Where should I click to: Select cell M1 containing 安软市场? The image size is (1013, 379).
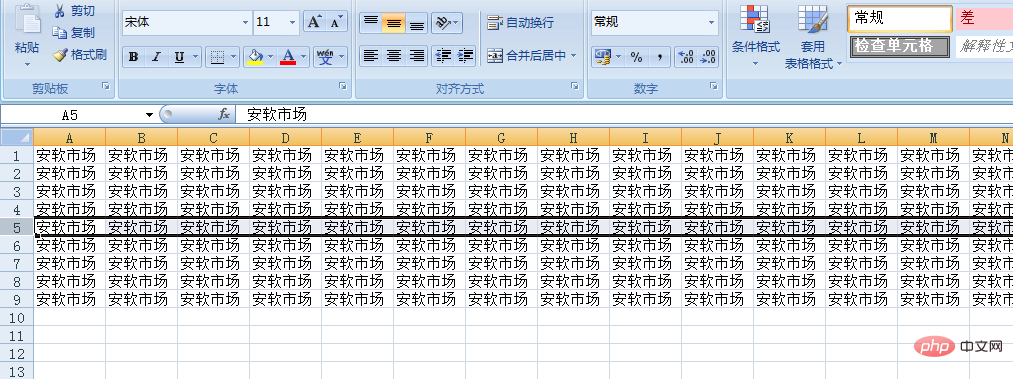(933, 155)
